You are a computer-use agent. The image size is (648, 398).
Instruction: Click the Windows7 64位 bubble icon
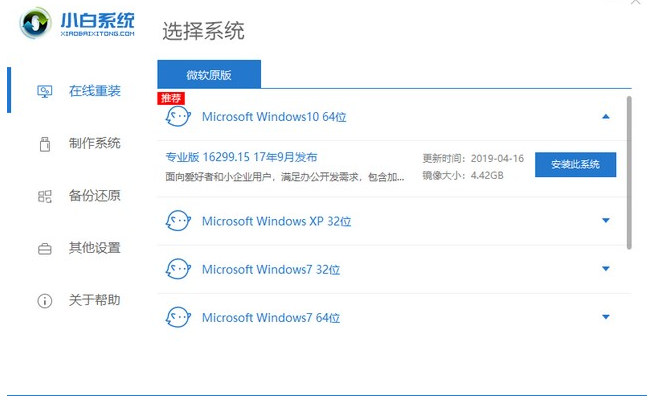pyautogui.click(x=178, y=317)
